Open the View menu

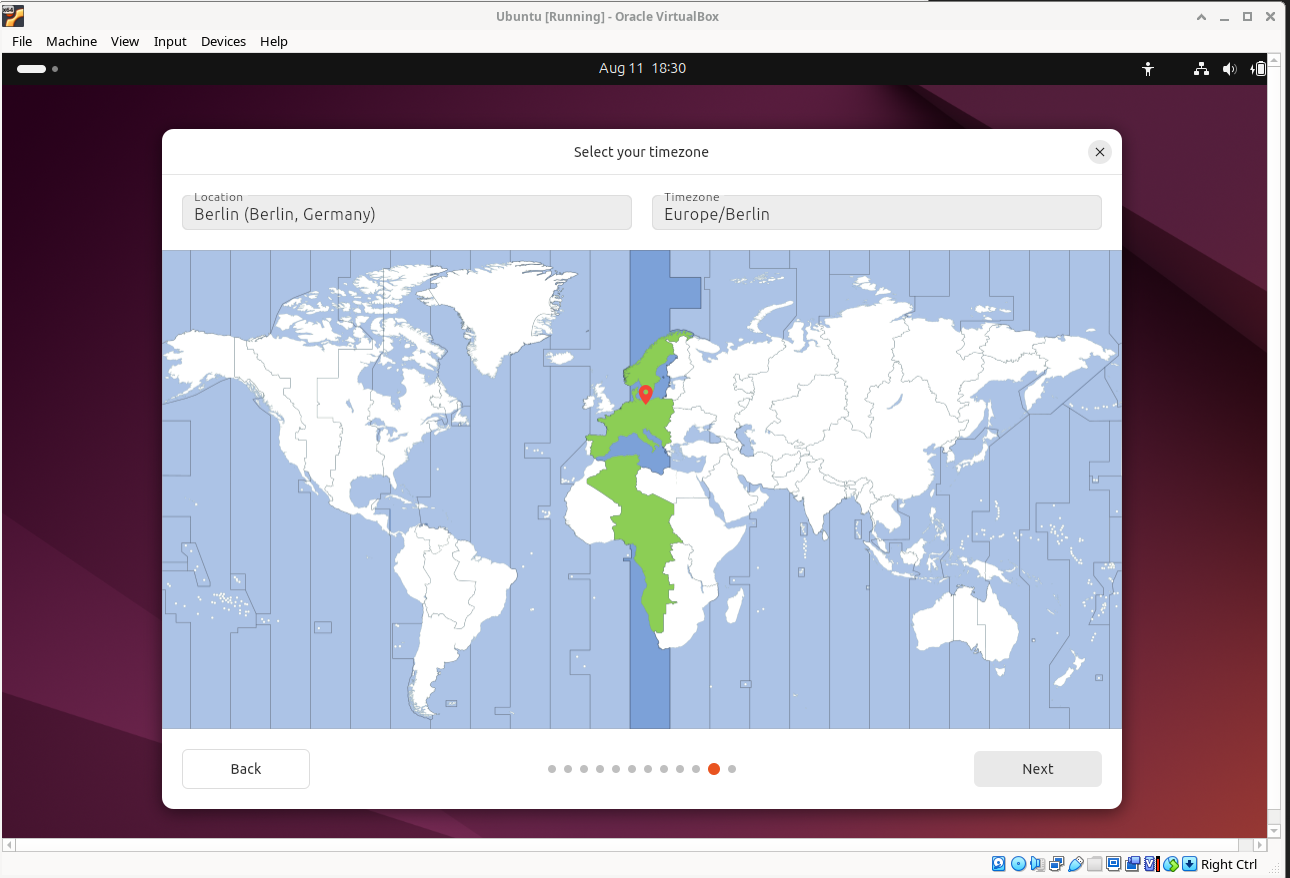tap(125, 41)
